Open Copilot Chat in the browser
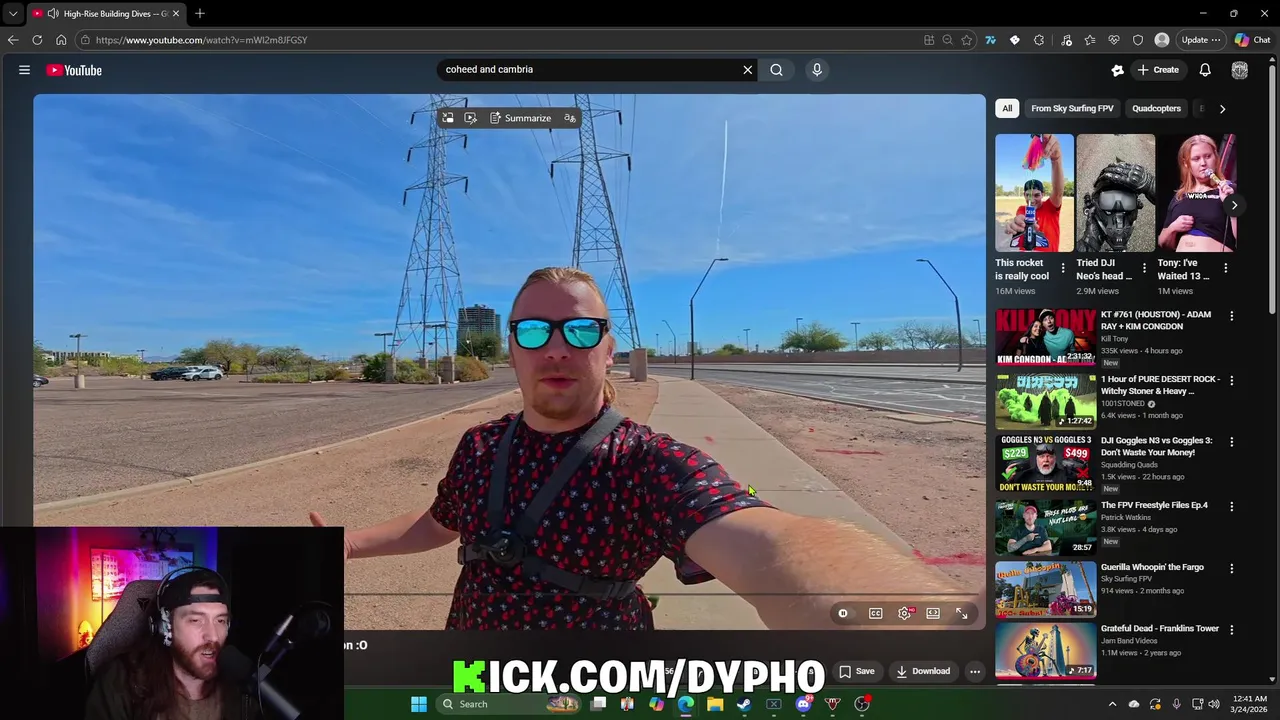Screen dimensions: 1280x720 pyautogui.click(x=1253, y=40)
